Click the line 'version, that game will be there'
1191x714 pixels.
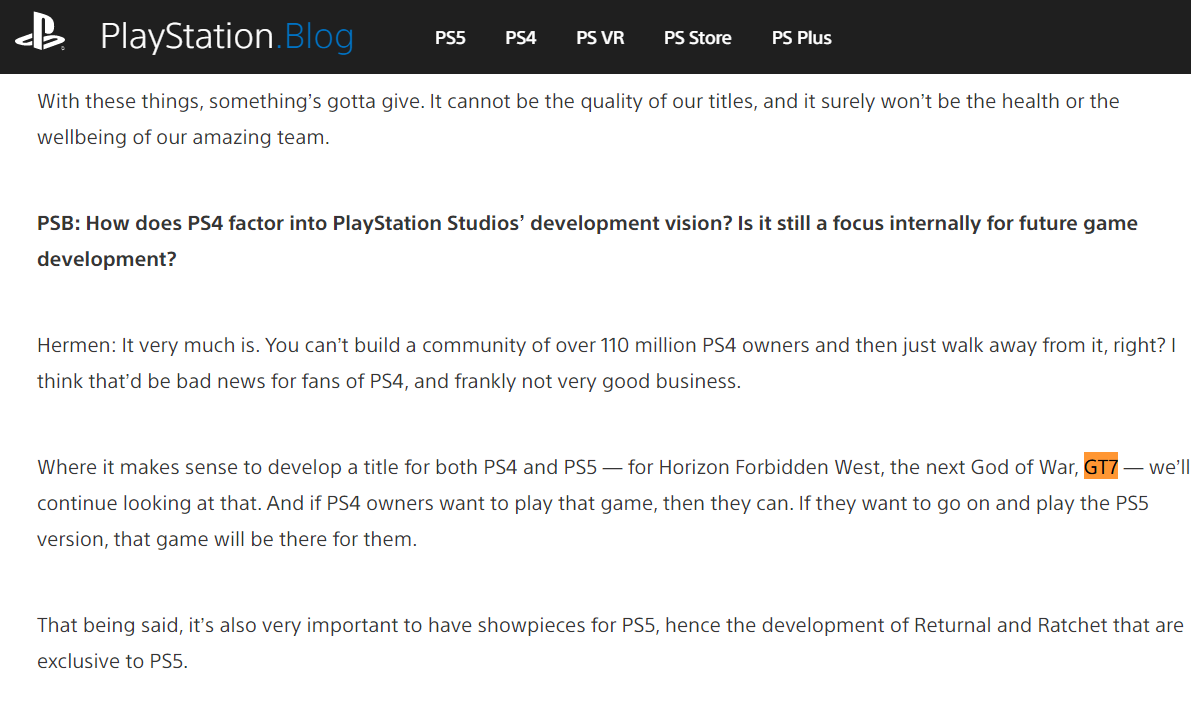coord(227,539)
